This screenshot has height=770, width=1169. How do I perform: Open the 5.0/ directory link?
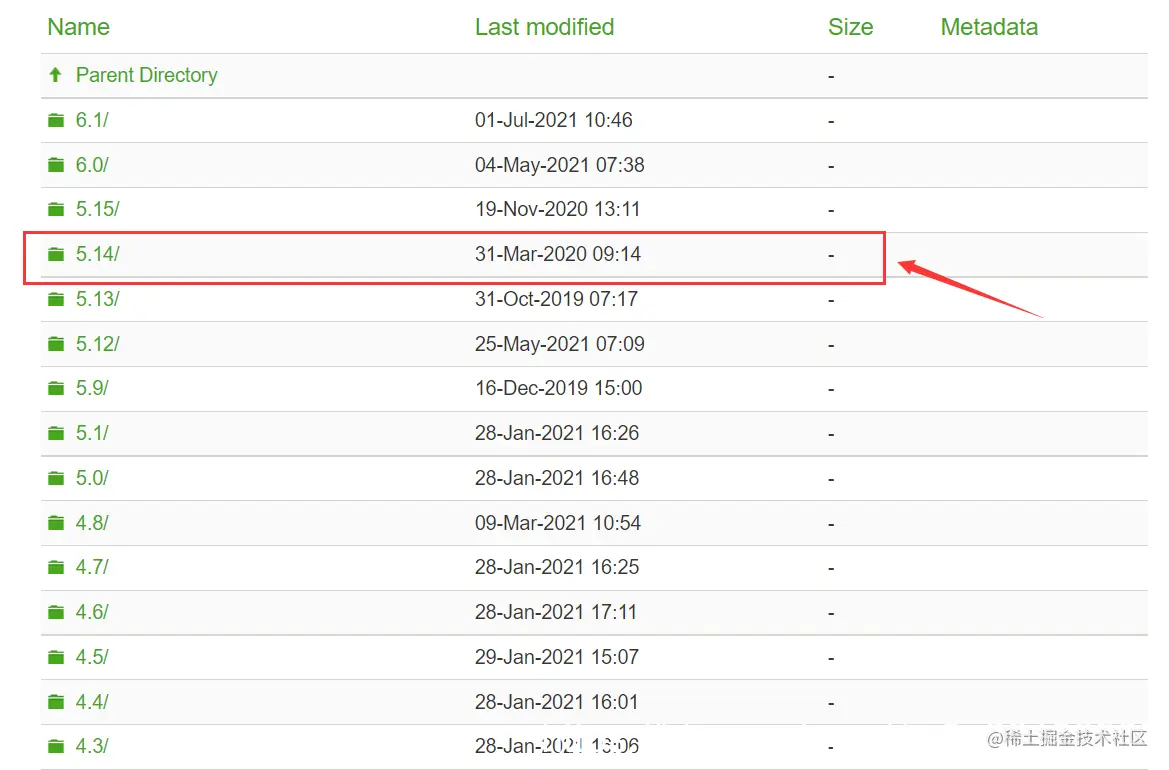[x=92, y=478]
